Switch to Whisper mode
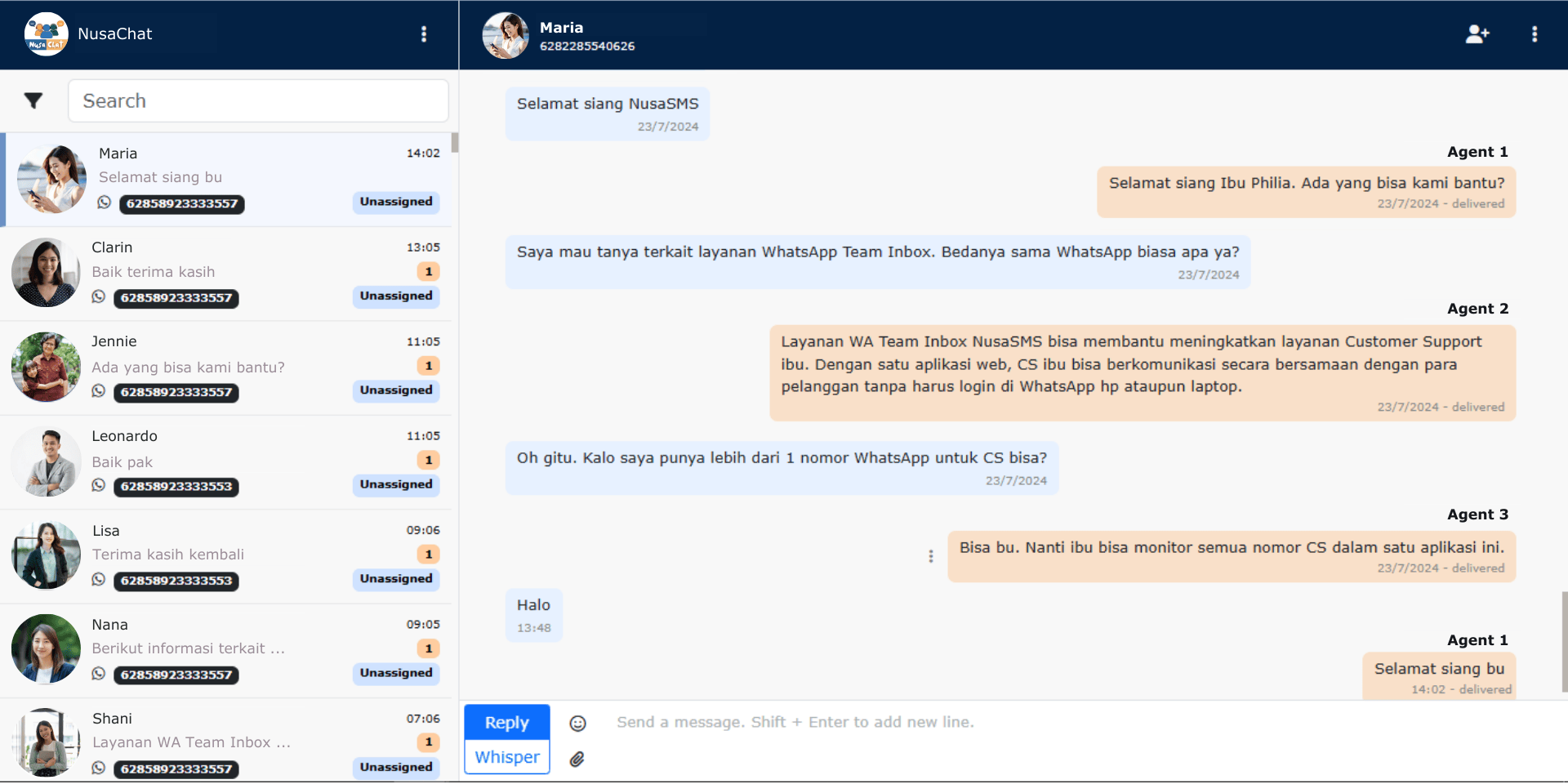 coord(507,757)
